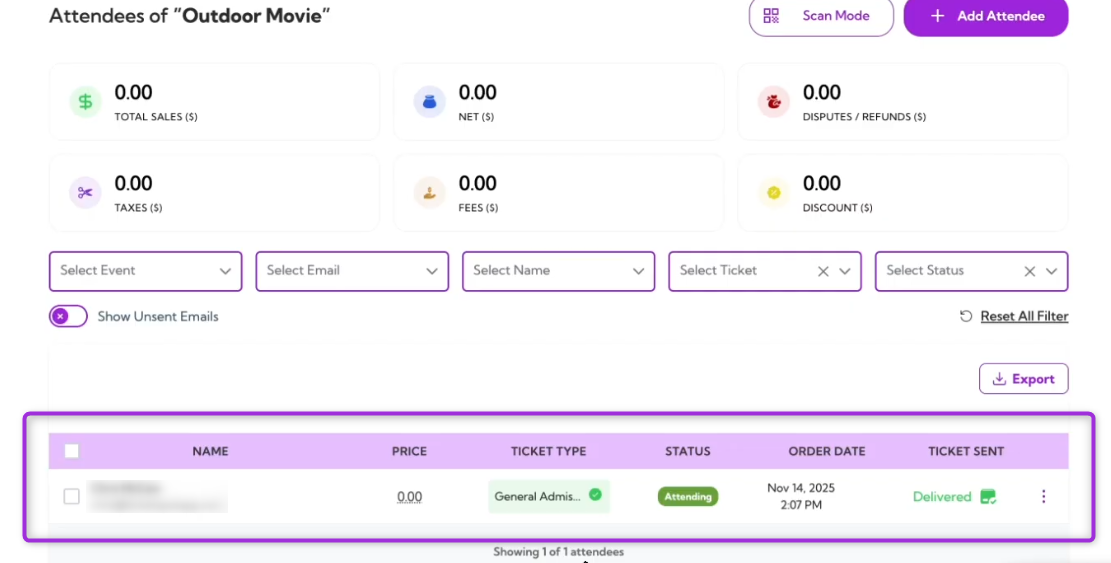
Task: Click the ORDER DATE column header
Action: click(827, 451)
